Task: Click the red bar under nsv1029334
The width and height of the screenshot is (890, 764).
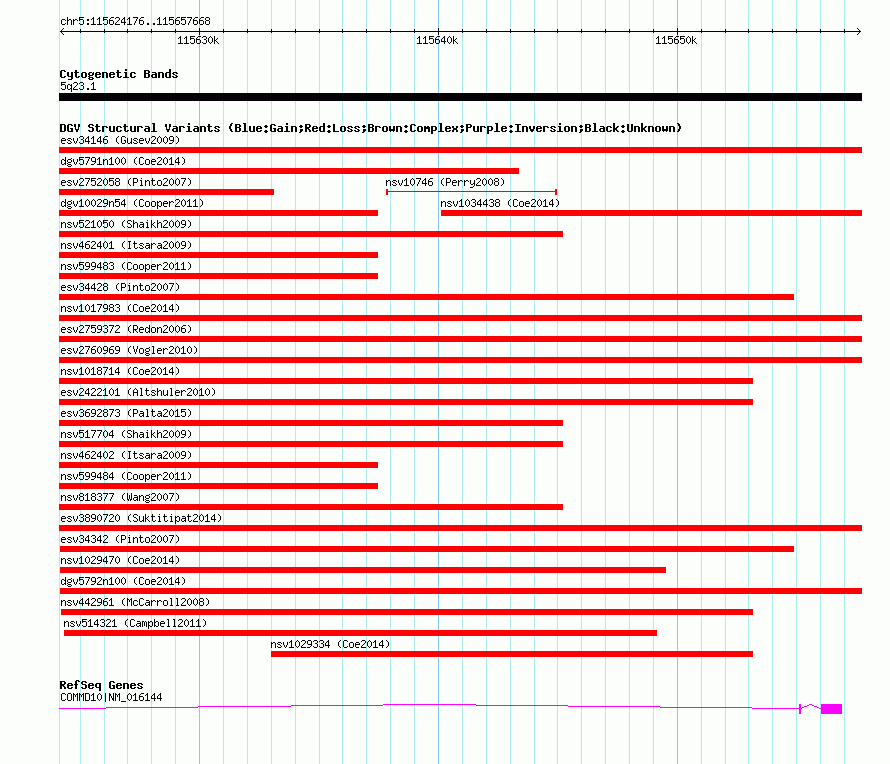Action: point(512,654)
